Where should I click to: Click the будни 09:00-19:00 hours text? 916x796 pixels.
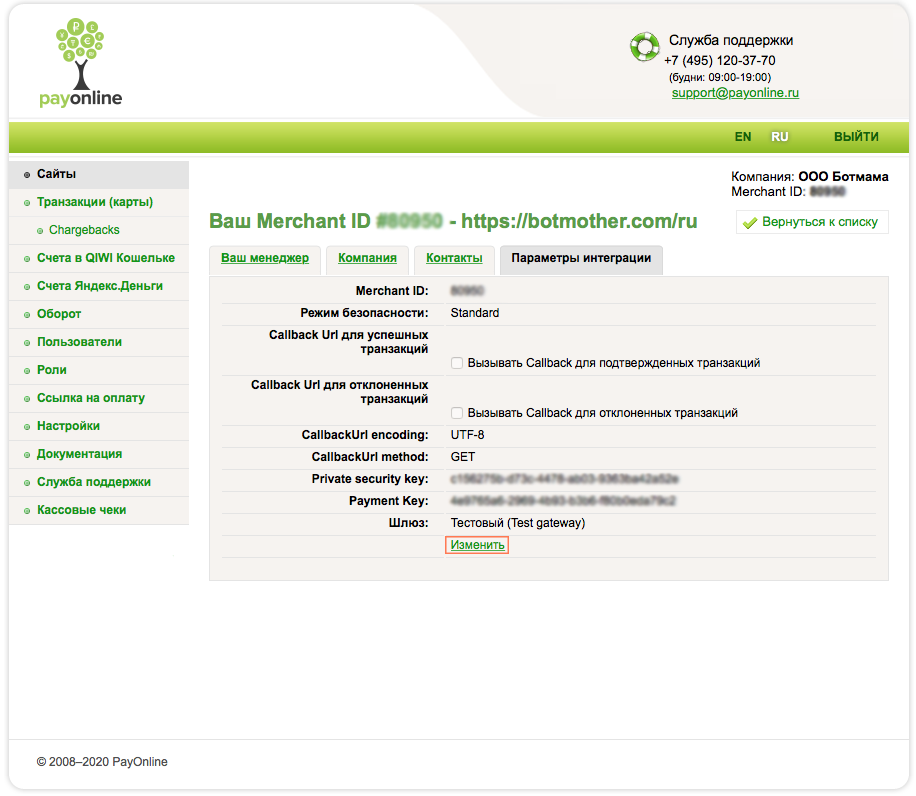click(720, 78)
